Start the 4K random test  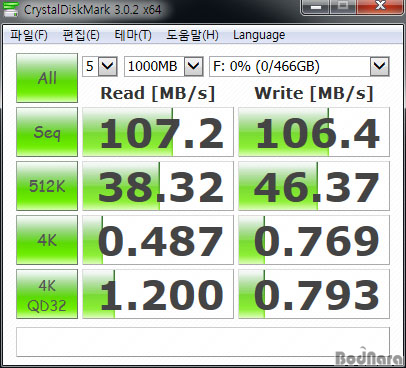click(47, 240)
